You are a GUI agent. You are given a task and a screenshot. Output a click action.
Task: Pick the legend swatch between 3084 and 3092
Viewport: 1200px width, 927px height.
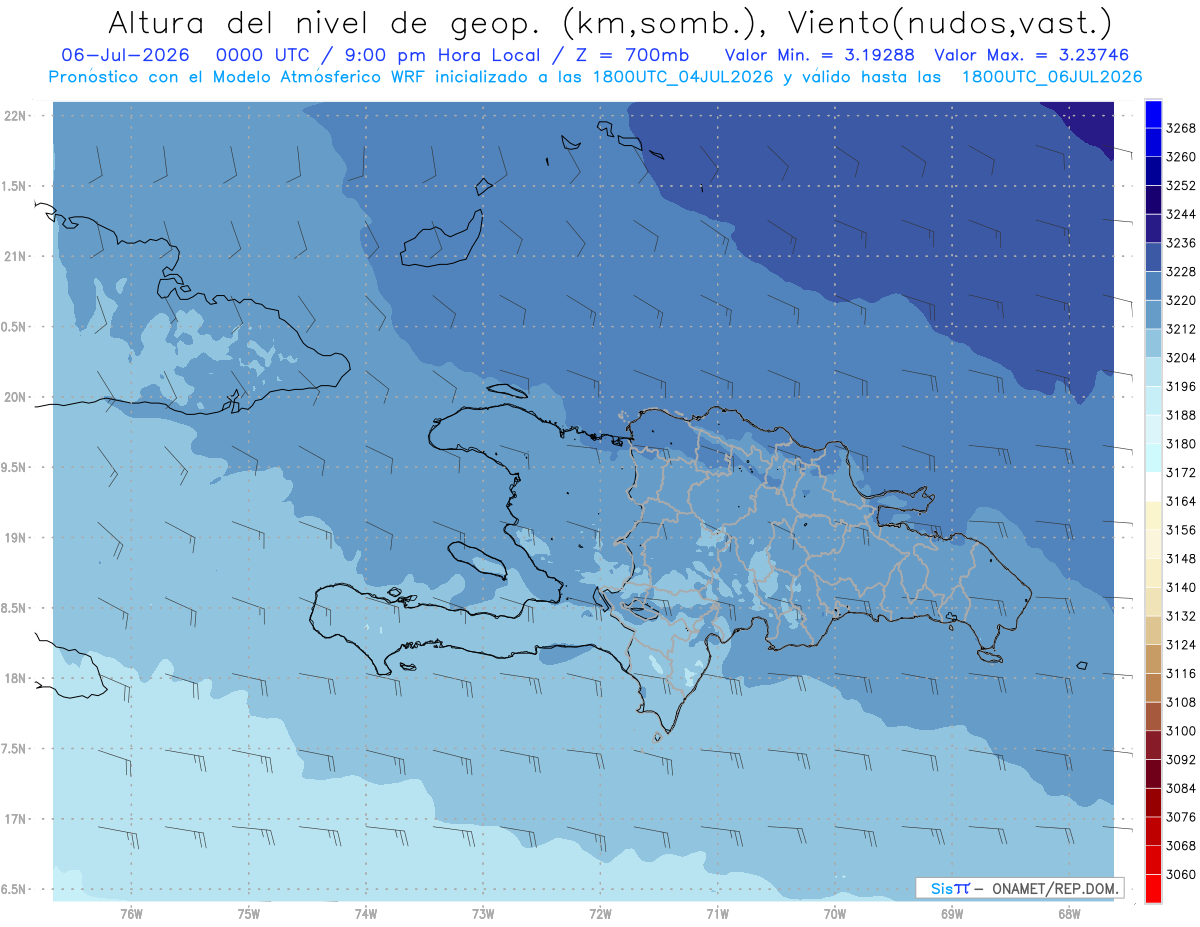click(1153, 774)
